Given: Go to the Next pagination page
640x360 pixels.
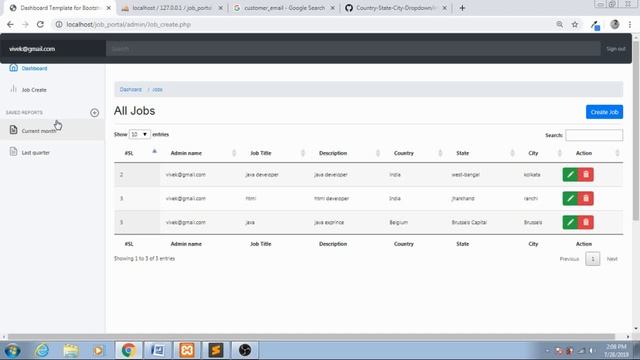Looking at the screenshot, I should click(x=612, y=259).
